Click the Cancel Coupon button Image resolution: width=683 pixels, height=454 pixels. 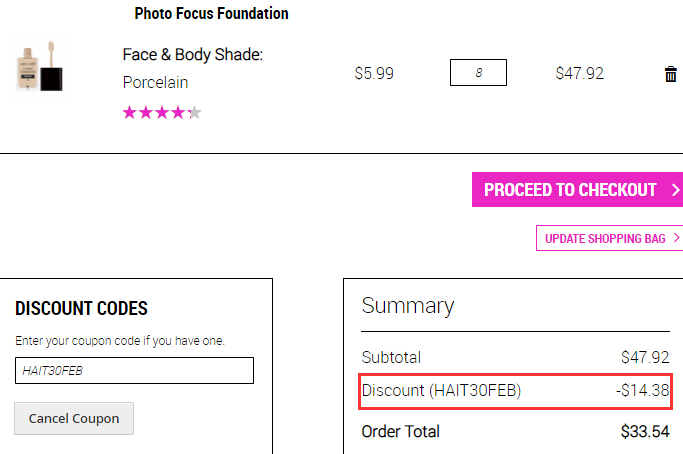(x=74, y=418)
